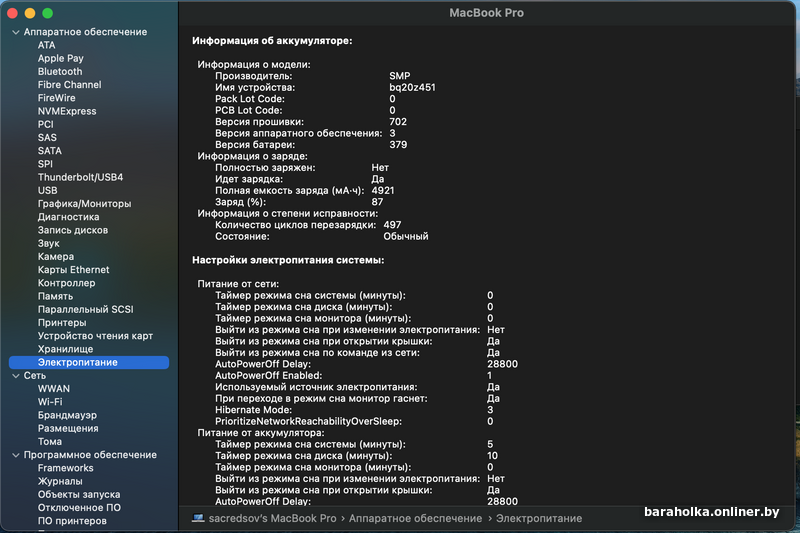Click sacredsov's MacBook Pro breadcrumb
This screenshot has height=533, width=800.
coord(272,519)
